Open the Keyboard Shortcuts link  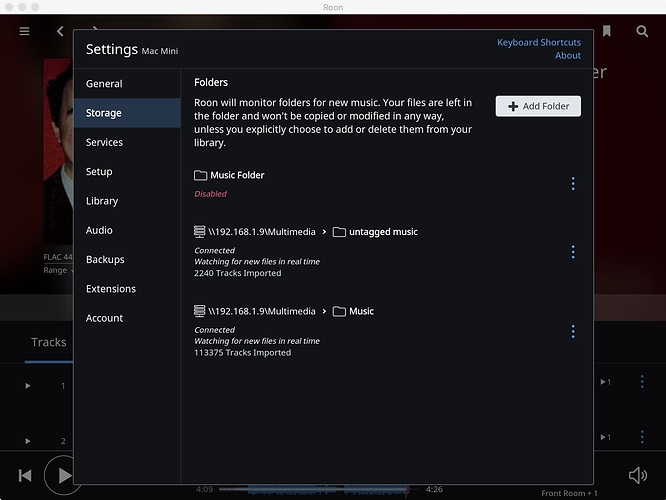click(x=539, y=42)
